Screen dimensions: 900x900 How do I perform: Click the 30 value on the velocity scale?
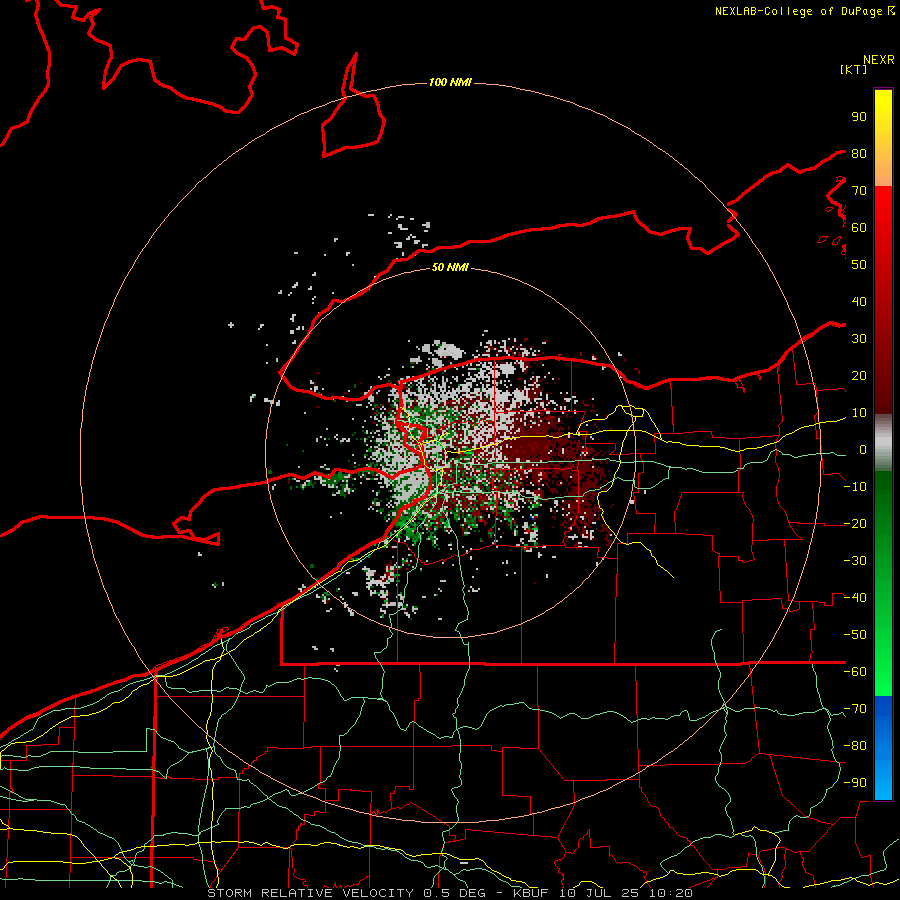pyautogui.click(x=859, y=339)
